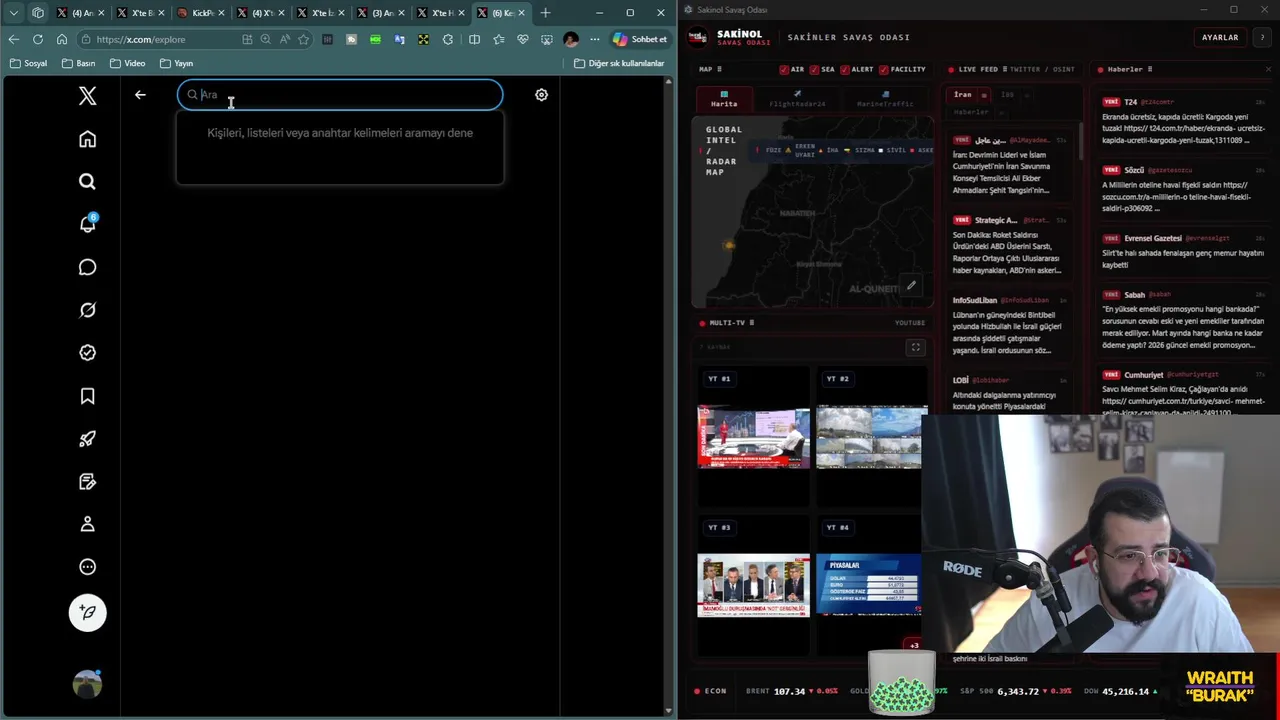
Task: Open Profile icon in X sidebar
Action: click(87, 524)
